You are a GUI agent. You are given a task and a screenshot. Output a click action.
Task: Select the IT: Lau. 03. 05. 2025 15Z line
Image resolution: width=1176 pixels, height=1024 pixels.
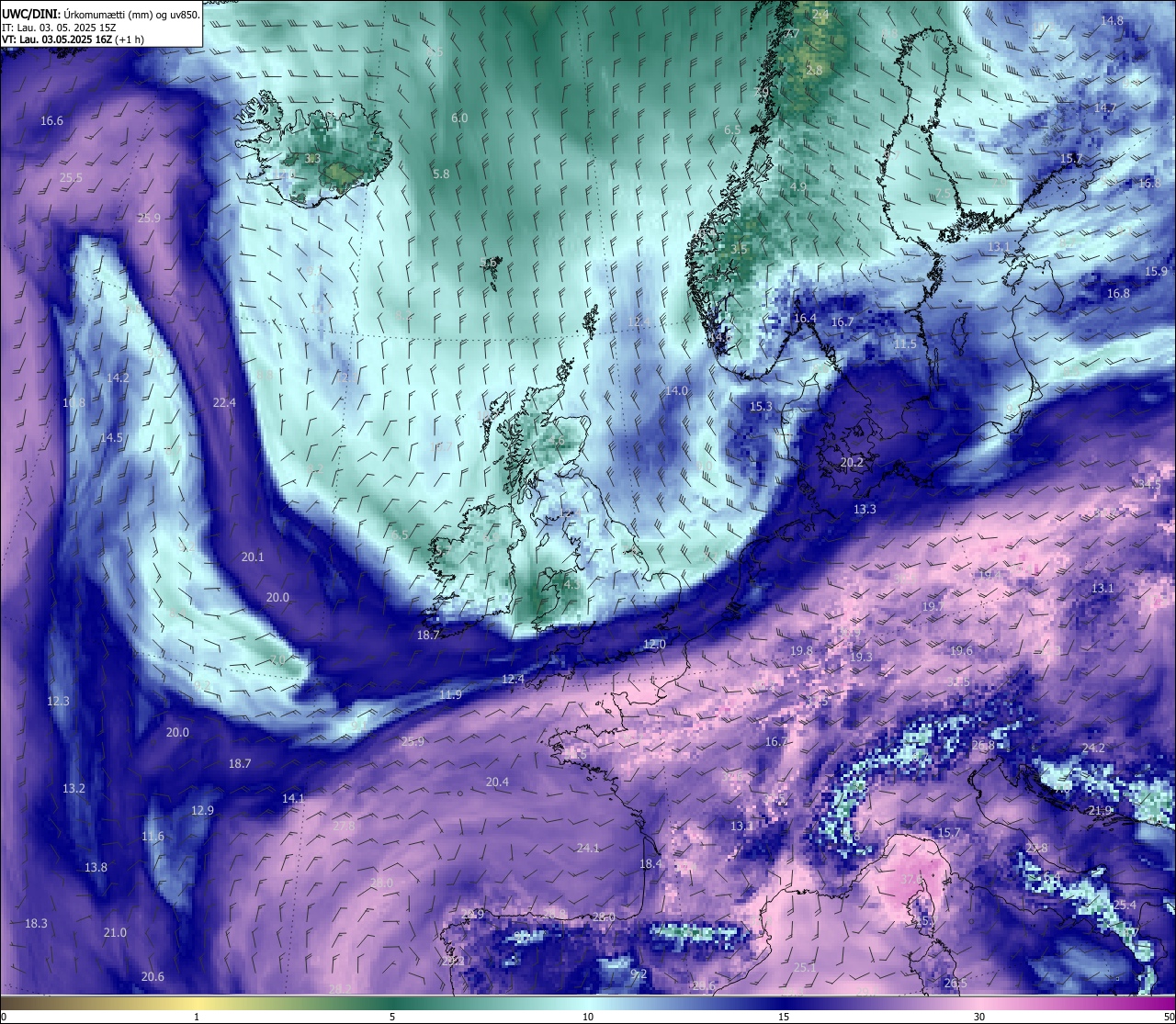(x=59, y=28)
